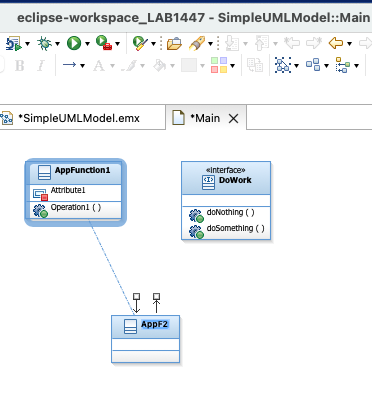Click the gear icon beside doSomething
Screen dimensions: 372x419
pos(196,232)
